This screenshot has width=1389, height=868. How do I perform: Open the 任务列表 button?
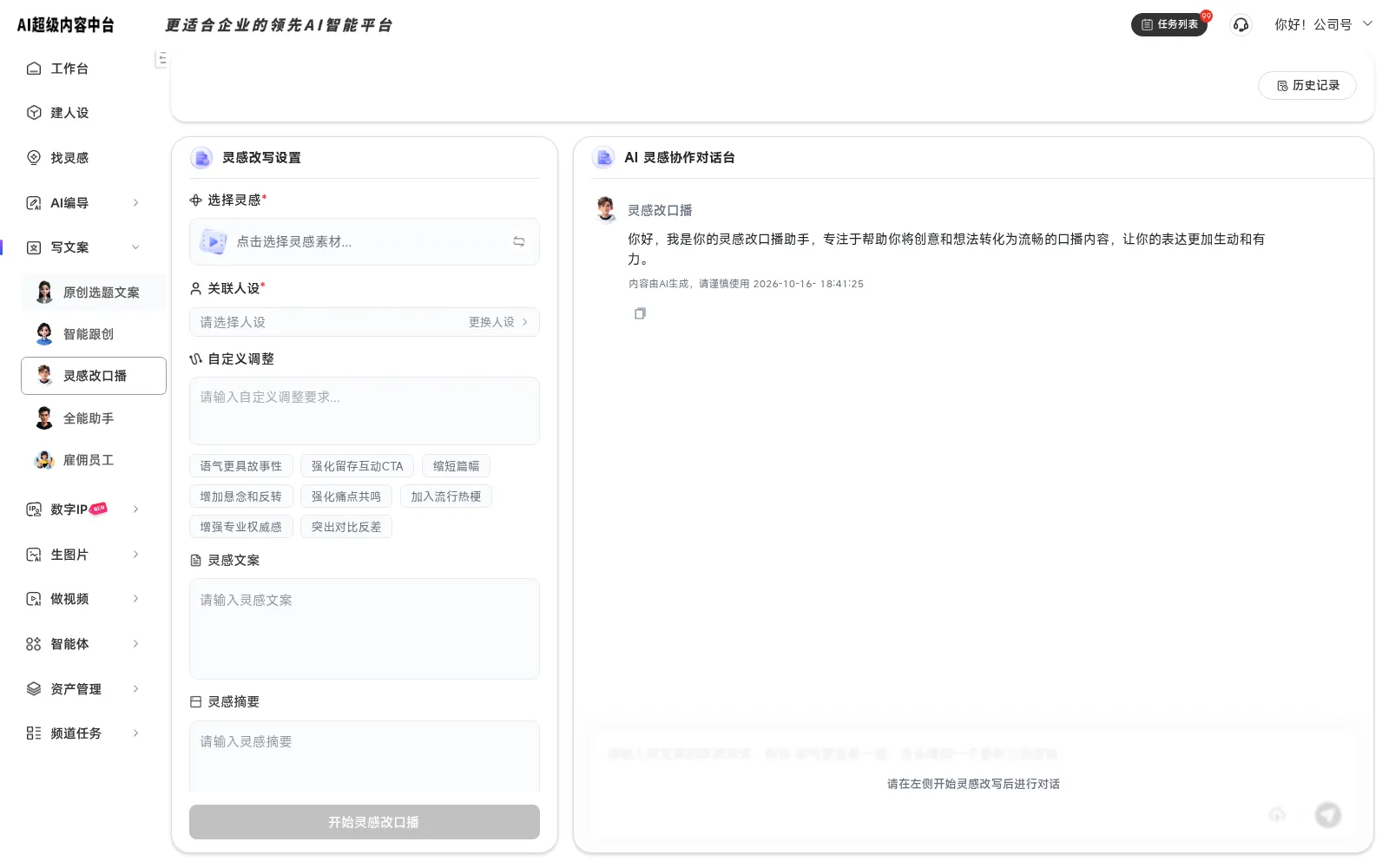point(1168,24)
